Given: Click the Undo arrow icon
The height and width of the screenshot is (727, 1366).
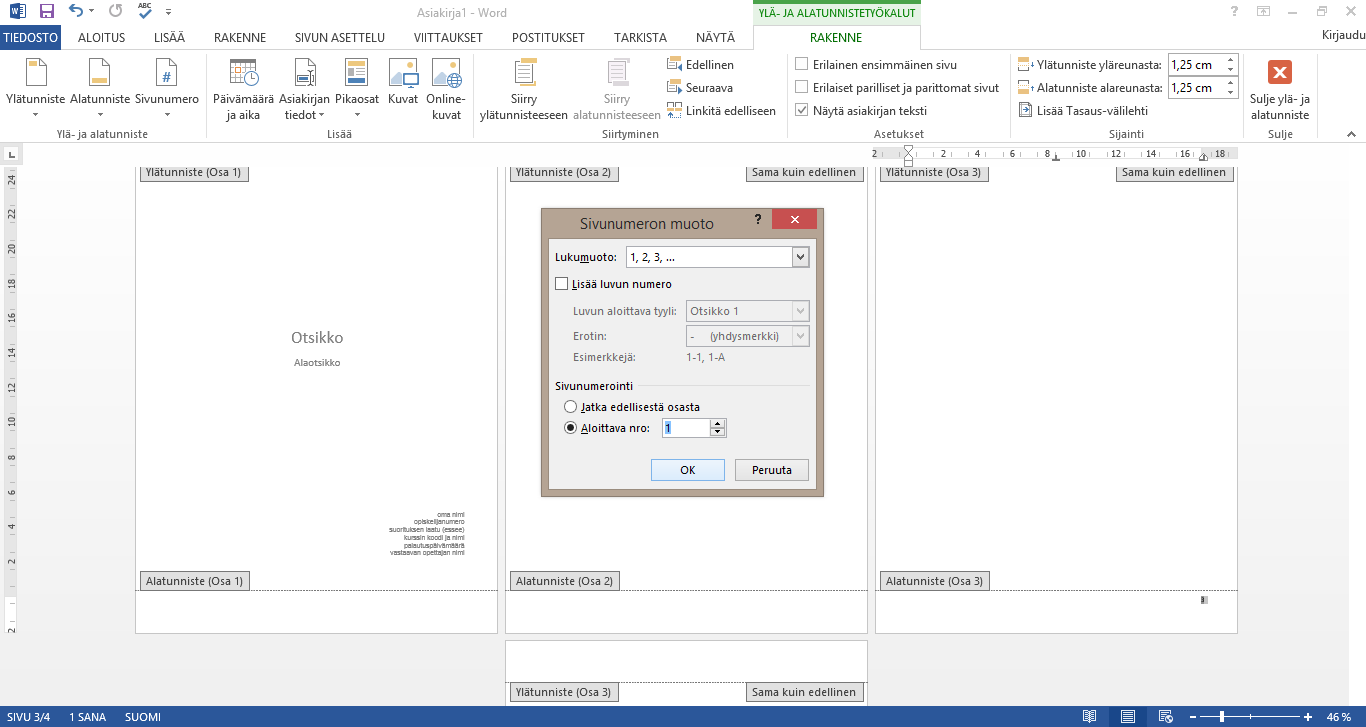Looking at the screenshot, I should pos(76,12).
